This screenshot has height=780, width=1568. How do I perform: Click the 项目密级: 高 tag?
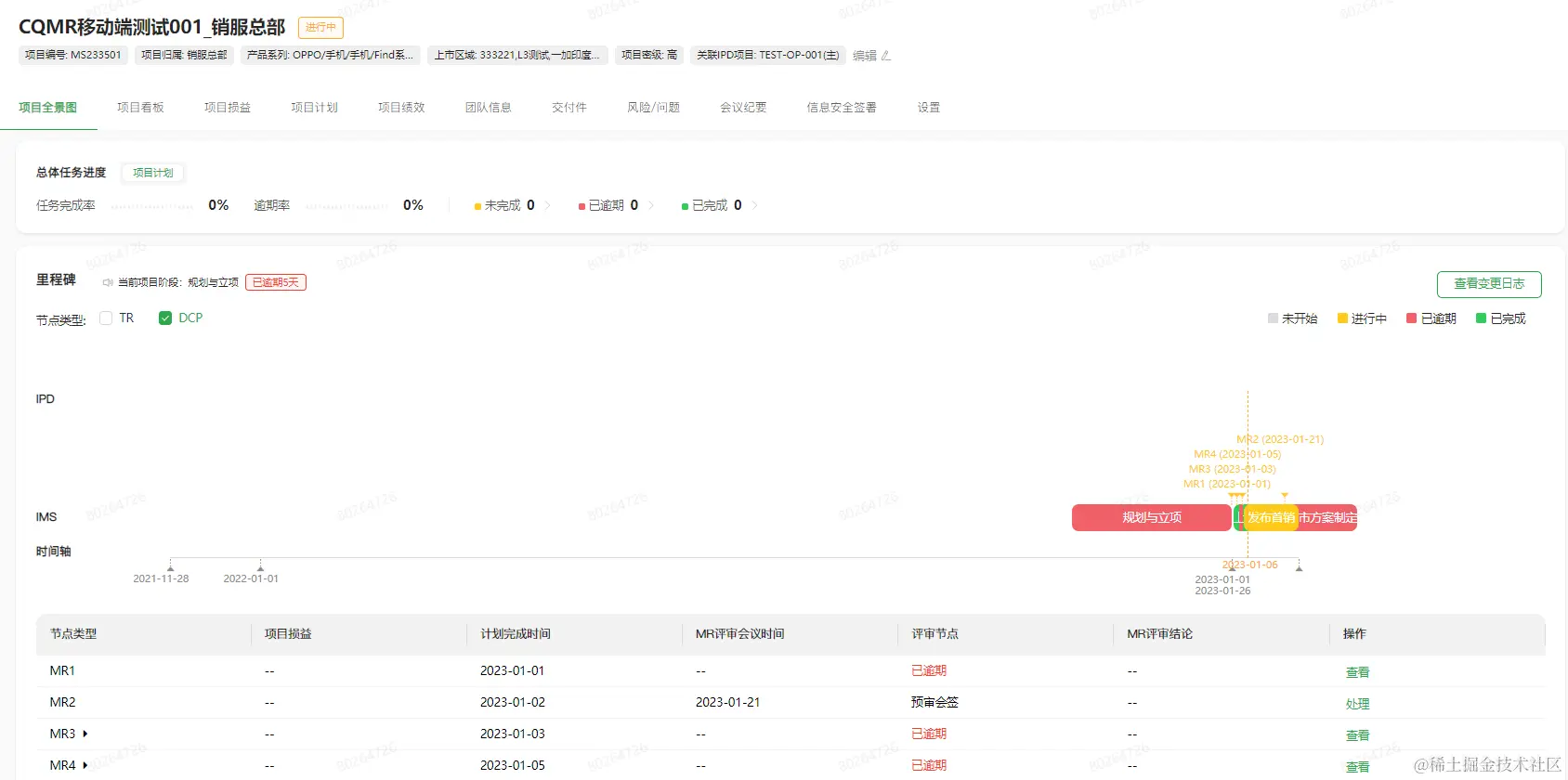(649, 56)
